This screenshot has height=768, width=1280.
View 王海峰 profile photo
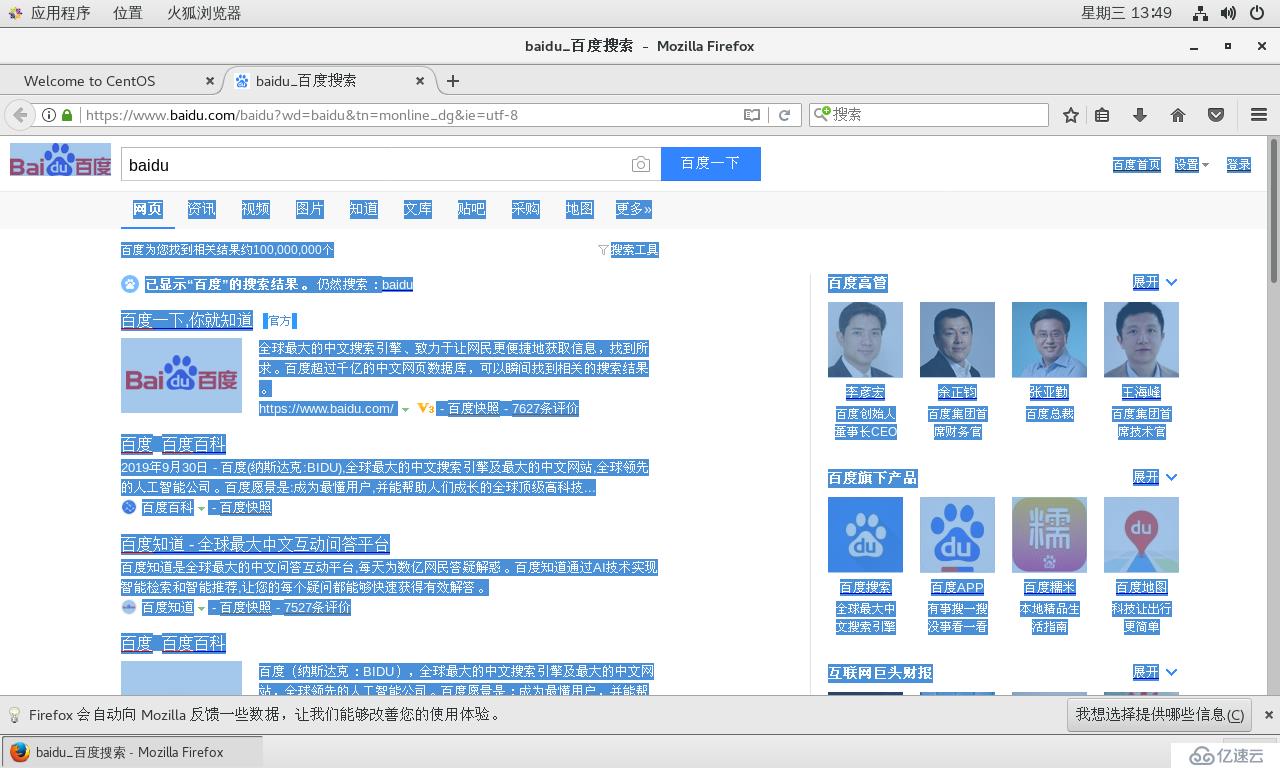[x=1141, y=339]
